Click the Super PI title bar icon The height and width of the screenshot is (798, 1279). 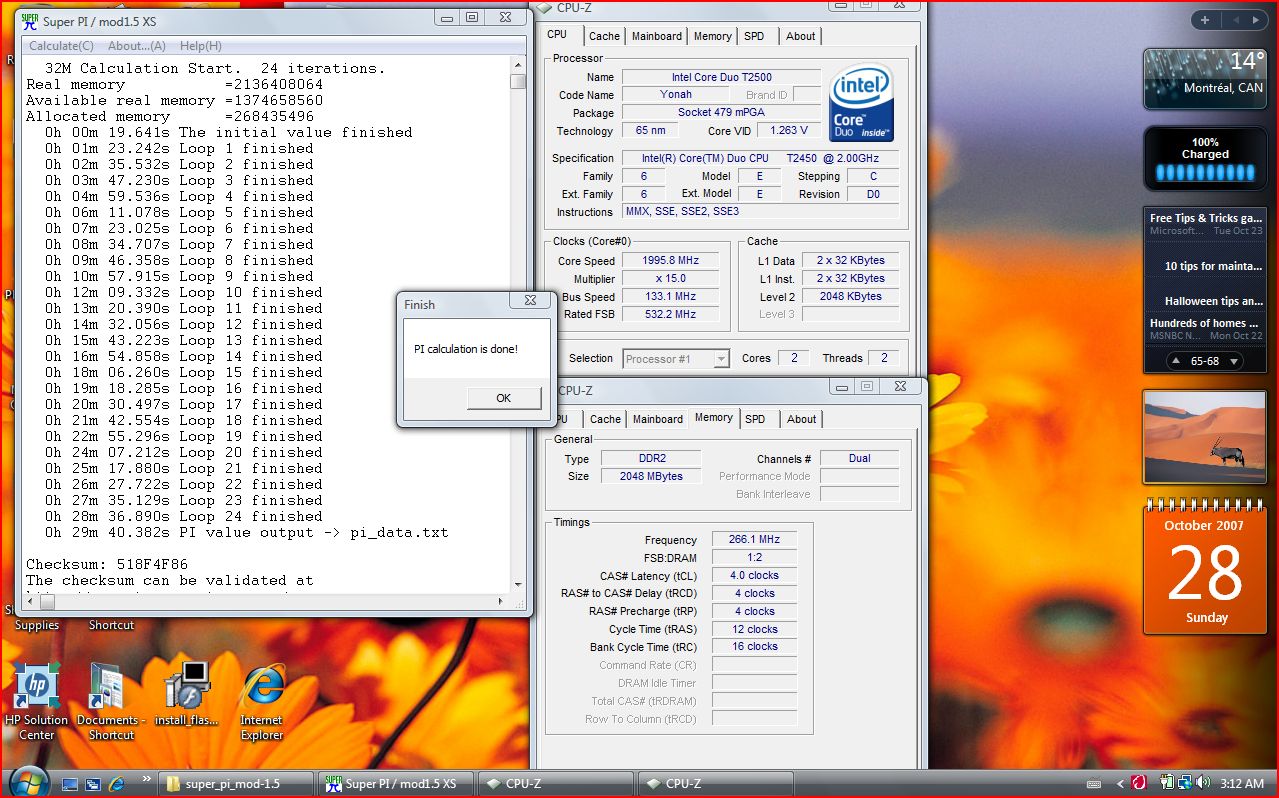[30, 21]
